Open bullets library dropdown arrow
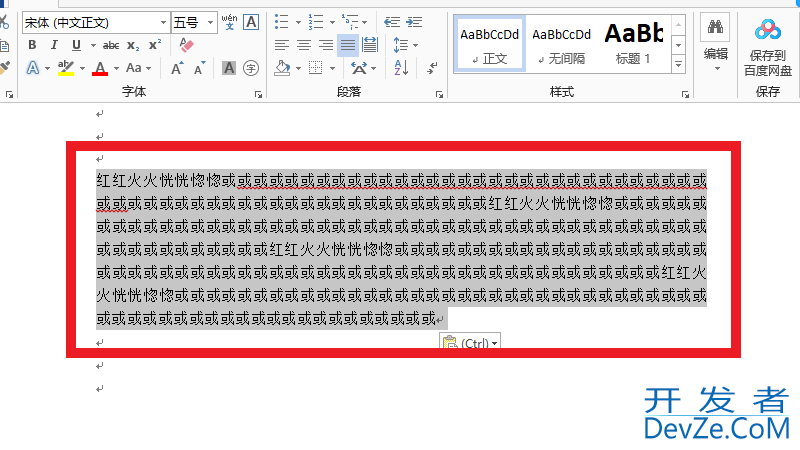This screenshot has width=800, height=450. pos(298,22)
